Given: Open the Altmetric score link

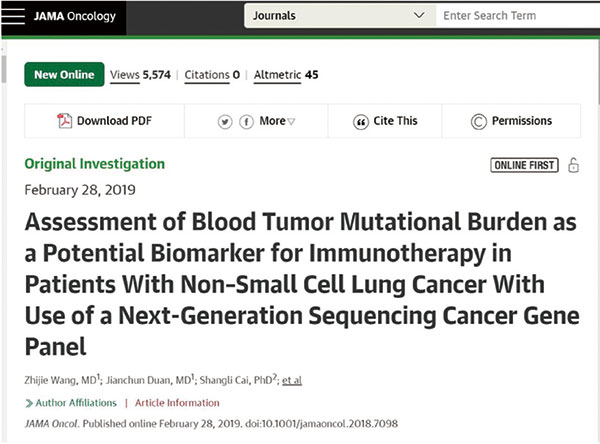Looking at the screenshot, I should [x=286, y=75].
